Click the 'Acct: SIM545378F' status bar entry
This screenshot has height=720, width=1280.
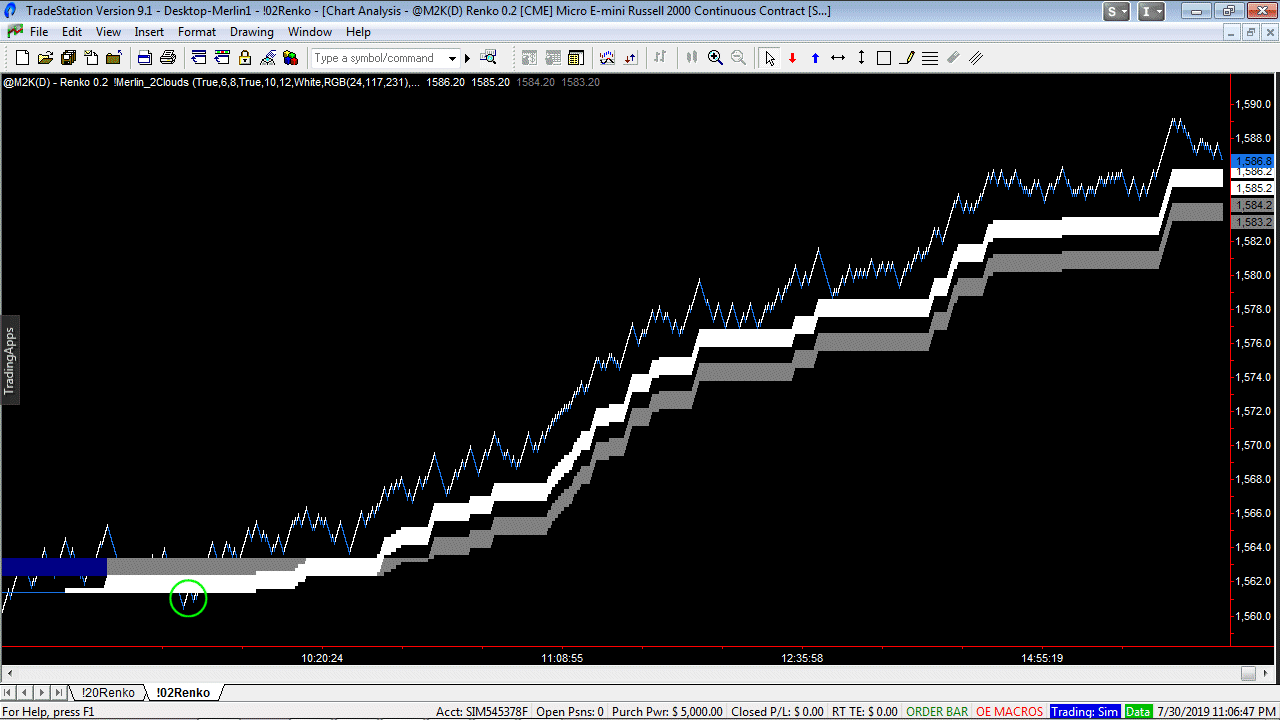(482, 712)
